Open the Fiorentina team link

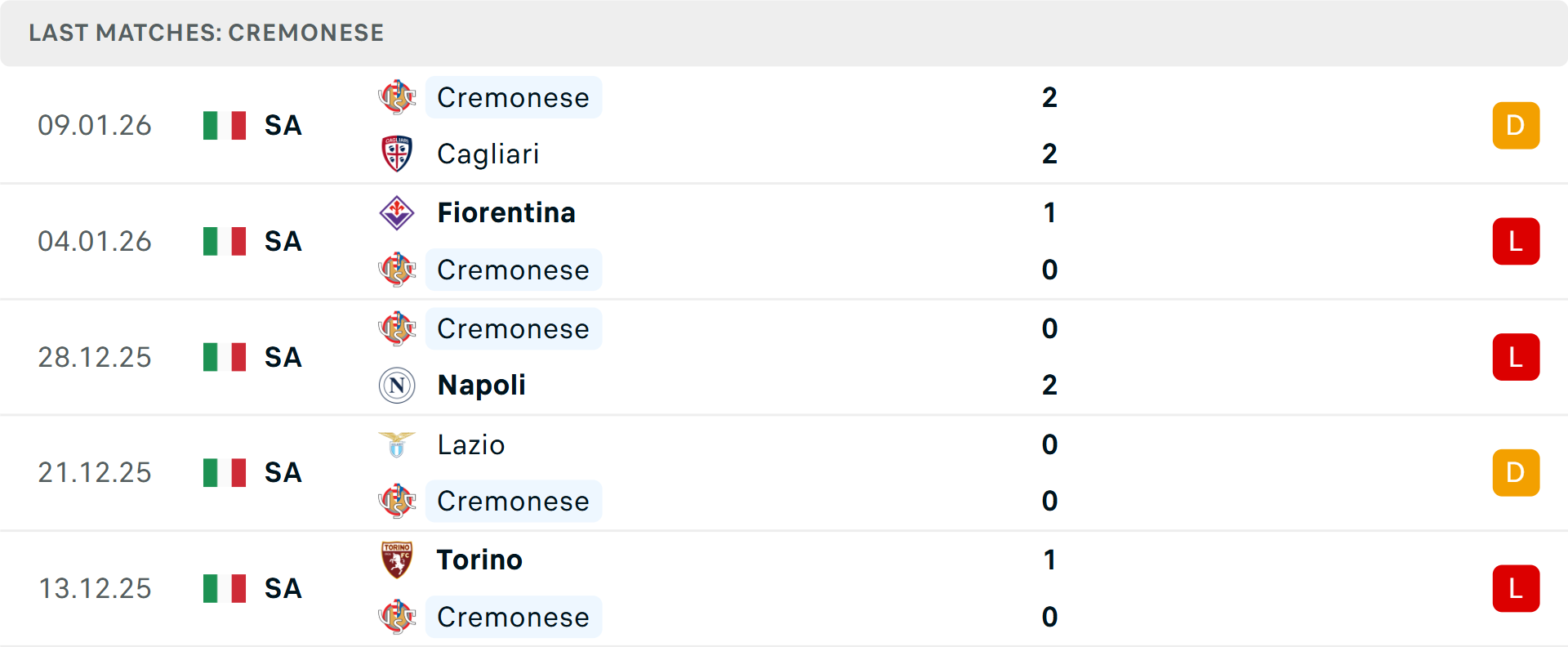(x=506, y=212)
